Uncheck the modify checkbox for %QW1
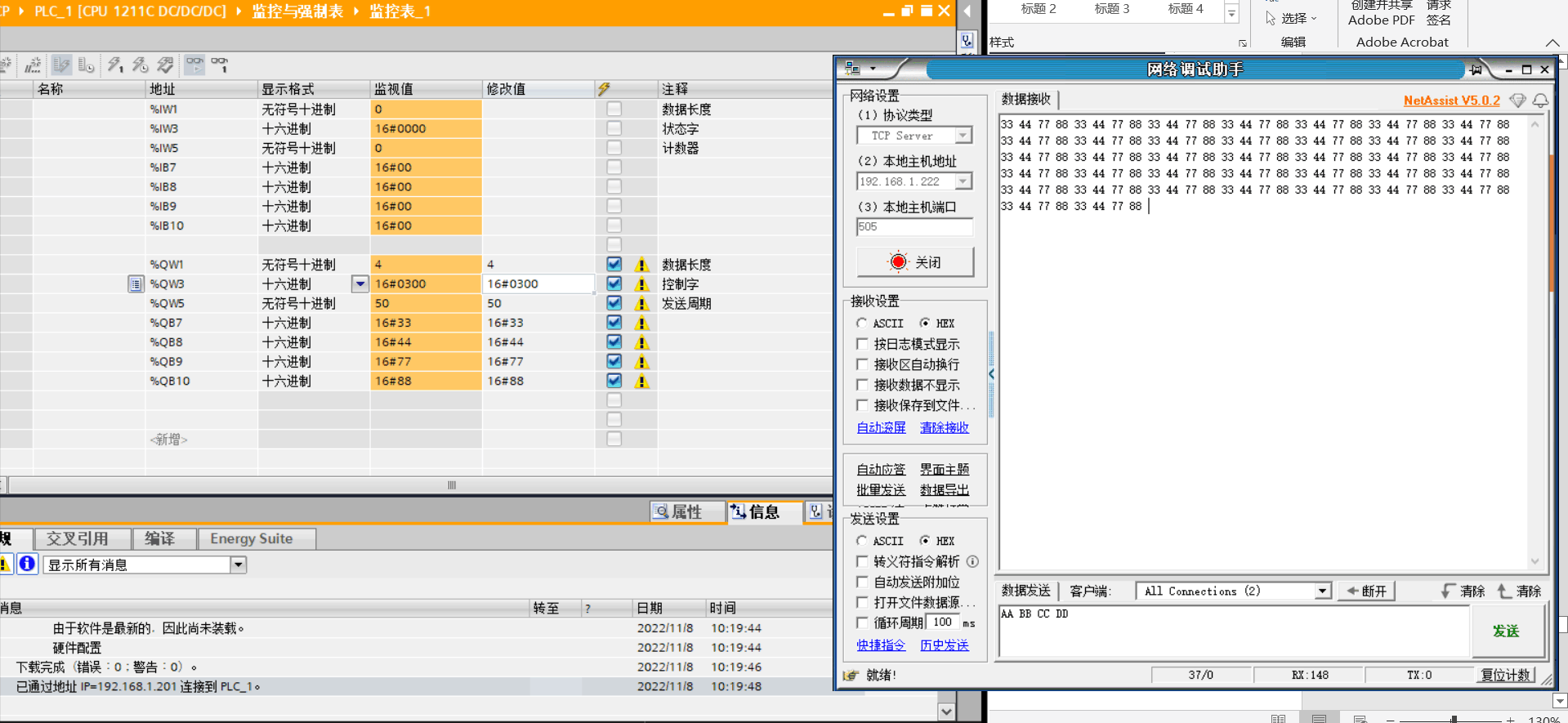The image size is (1568, 723). click(614, 264)
